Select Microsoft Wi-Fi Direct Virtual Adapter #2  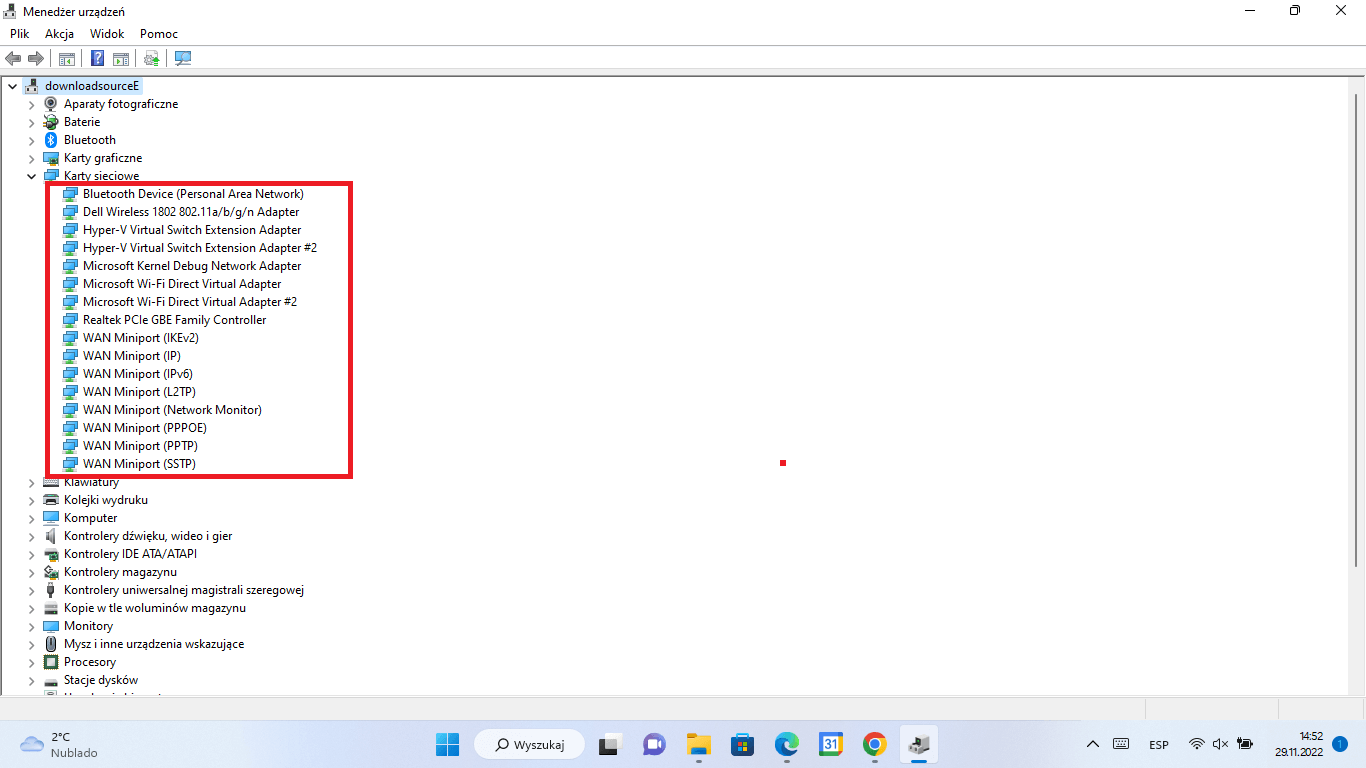(190, 302)
